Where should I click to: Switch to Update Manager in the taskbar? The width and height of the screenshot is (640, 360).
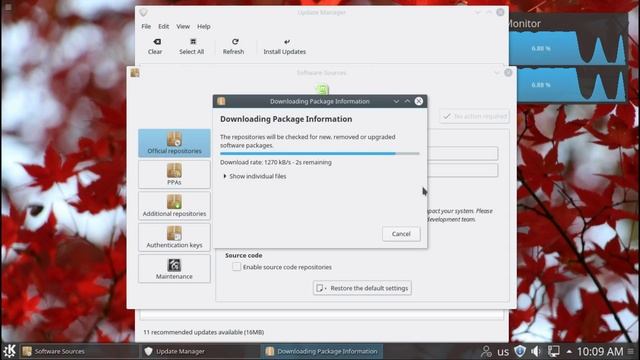[x=200, y=351]
